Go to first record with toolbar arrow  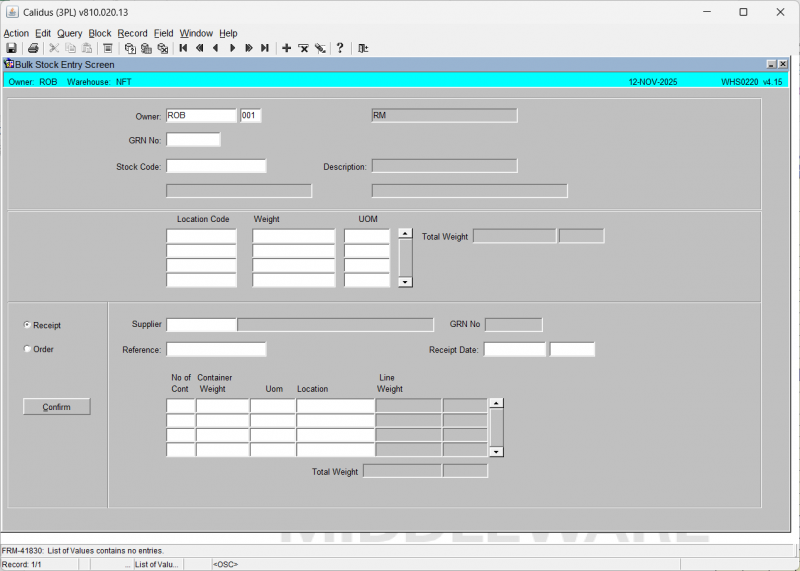point(183,48)
